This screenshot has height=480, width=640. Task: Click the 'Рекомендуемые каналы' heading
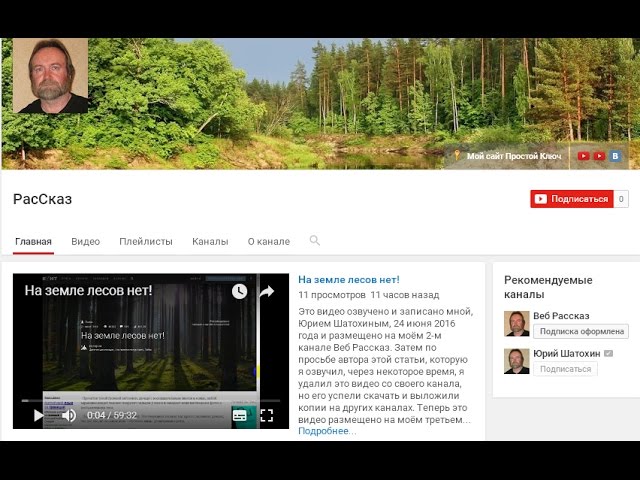coord(548,287)
